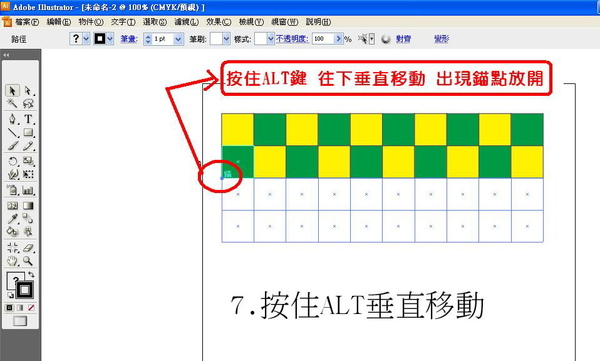
Task: Select the Rectangle tool
Action: point(28,132)
